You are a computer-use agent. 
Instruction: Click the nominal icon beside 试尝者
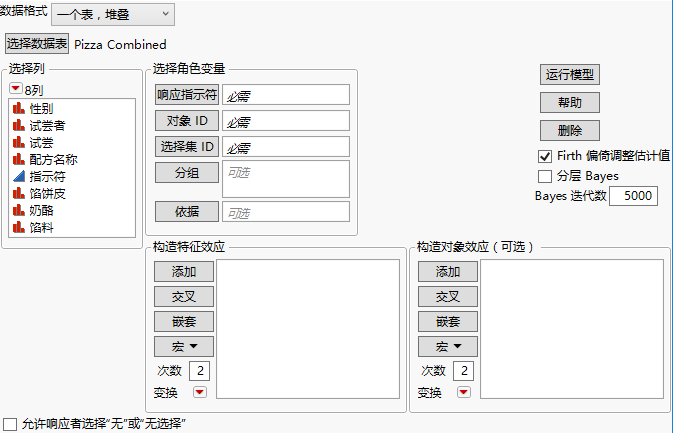click(18, 125)
